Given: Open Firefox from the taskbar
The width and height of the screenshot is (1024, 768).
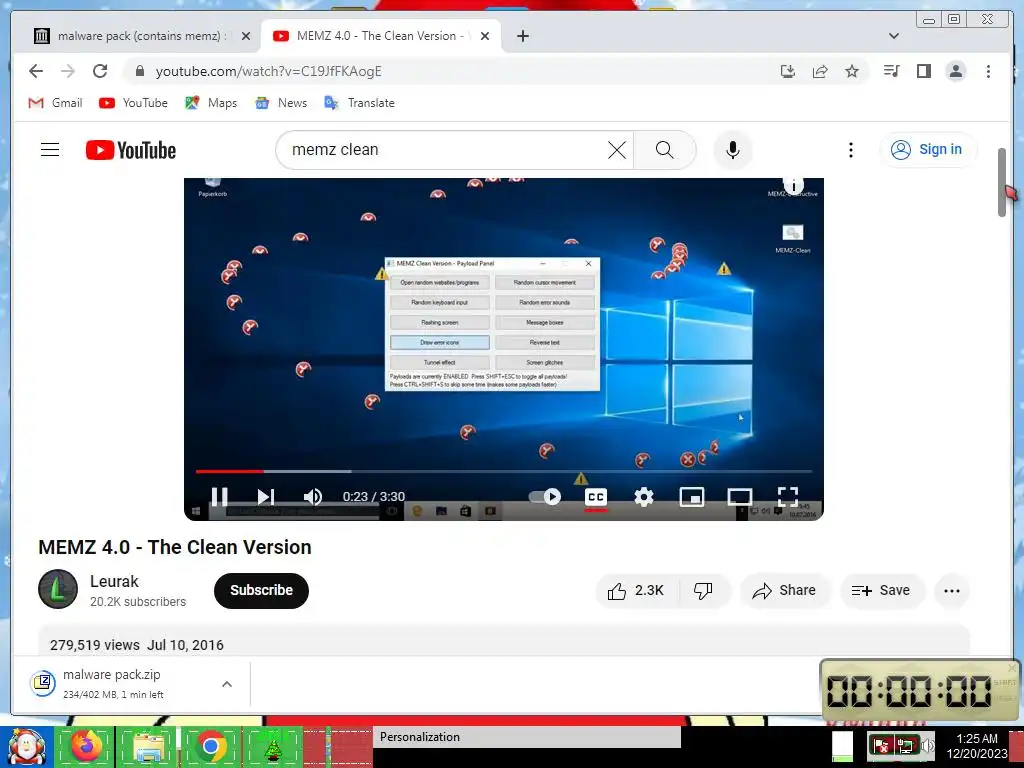Looking at the screenshot, I should (87, 746).
